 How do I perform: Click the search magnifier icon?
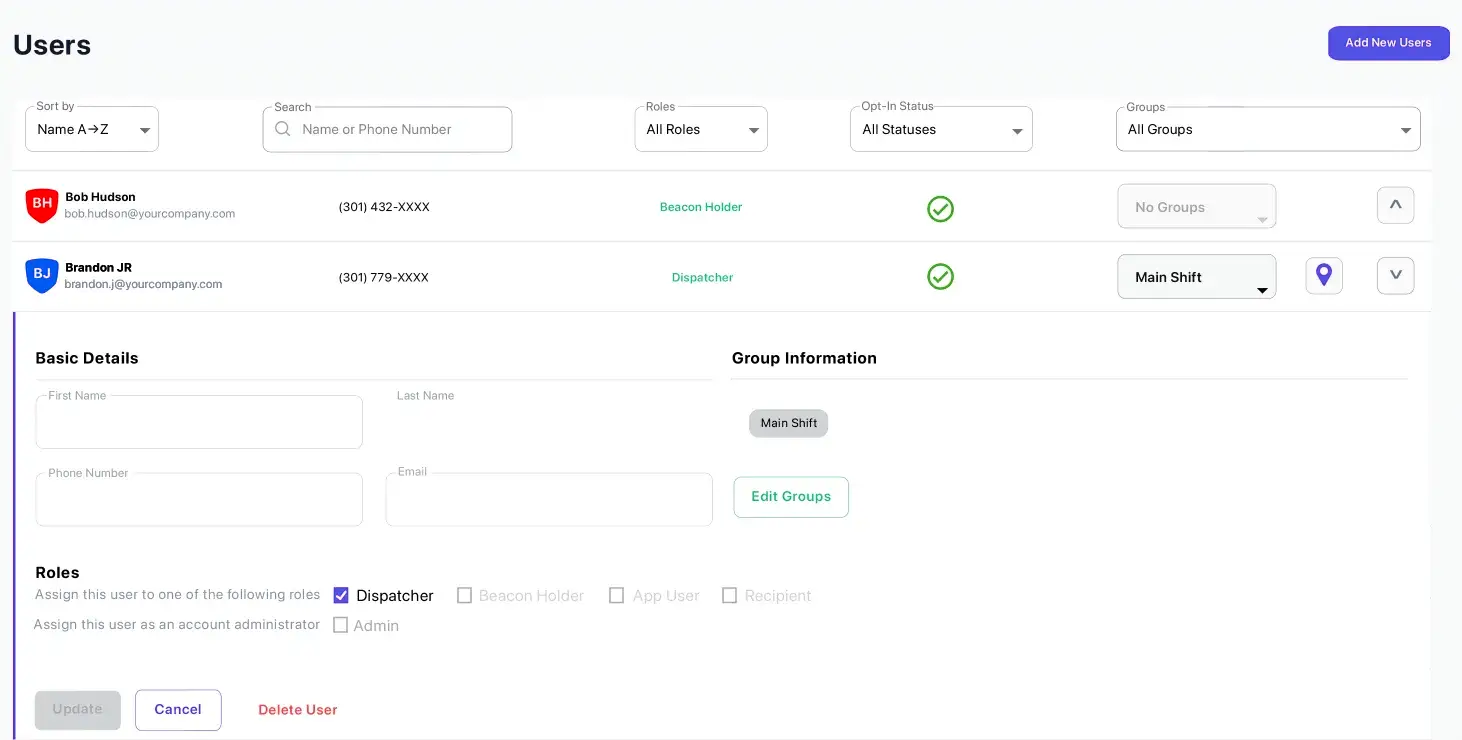click(x=283, y=129)
